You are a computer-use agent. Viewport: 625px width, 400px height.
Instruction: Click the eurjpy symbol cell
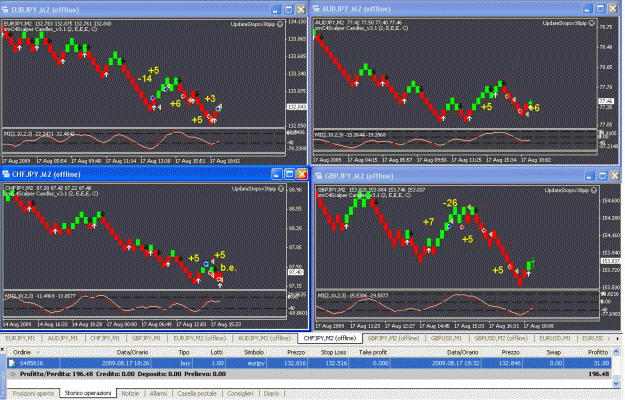coord(246,363)
